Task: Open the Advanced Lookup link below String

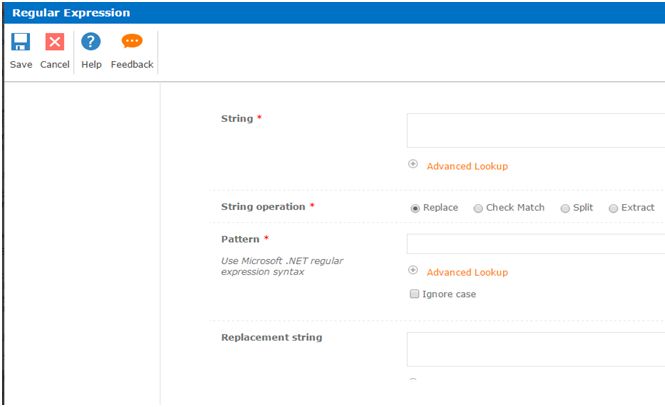Action: (467, 166)
